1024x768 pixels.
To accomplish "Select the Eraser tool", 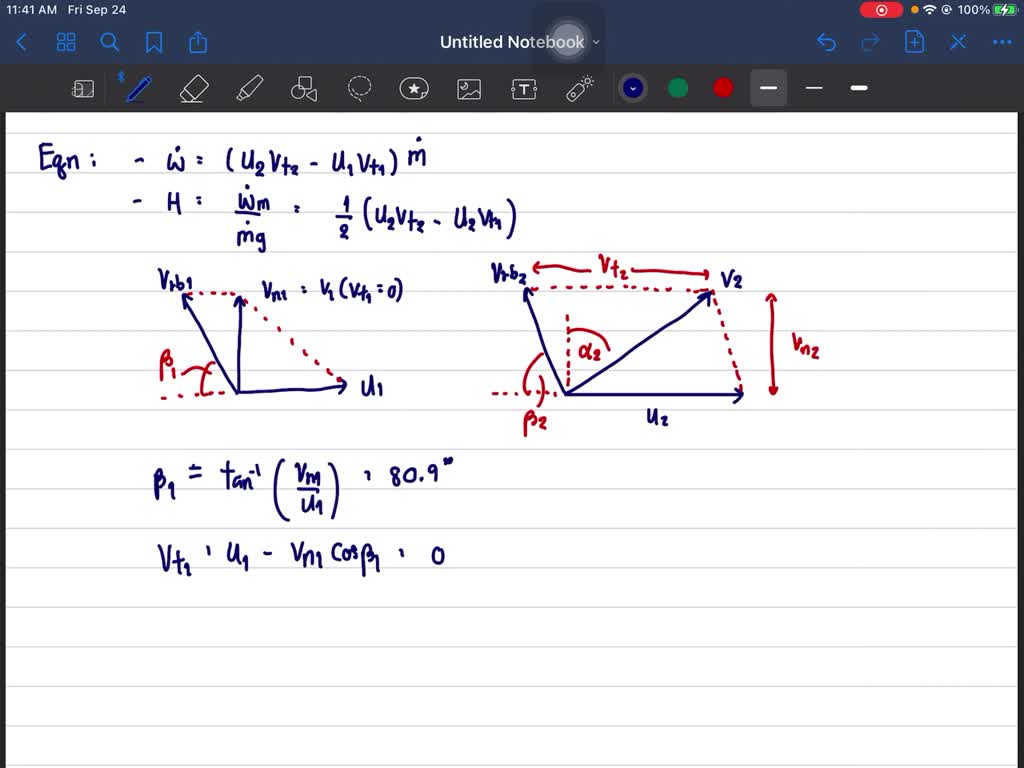I will click(192, 89).
